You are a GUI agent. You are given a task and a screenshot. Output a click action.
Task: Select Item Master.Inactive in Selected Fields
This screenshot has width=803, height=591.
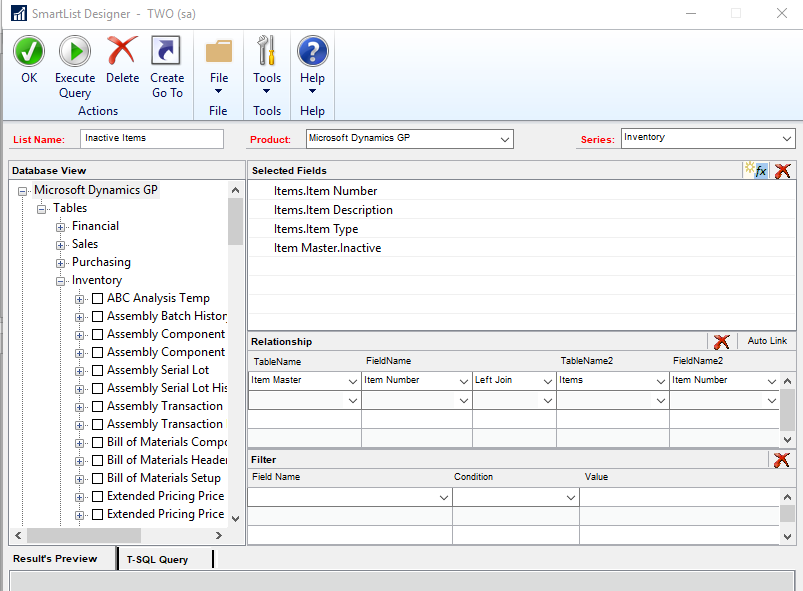click(x=521, y=248)
